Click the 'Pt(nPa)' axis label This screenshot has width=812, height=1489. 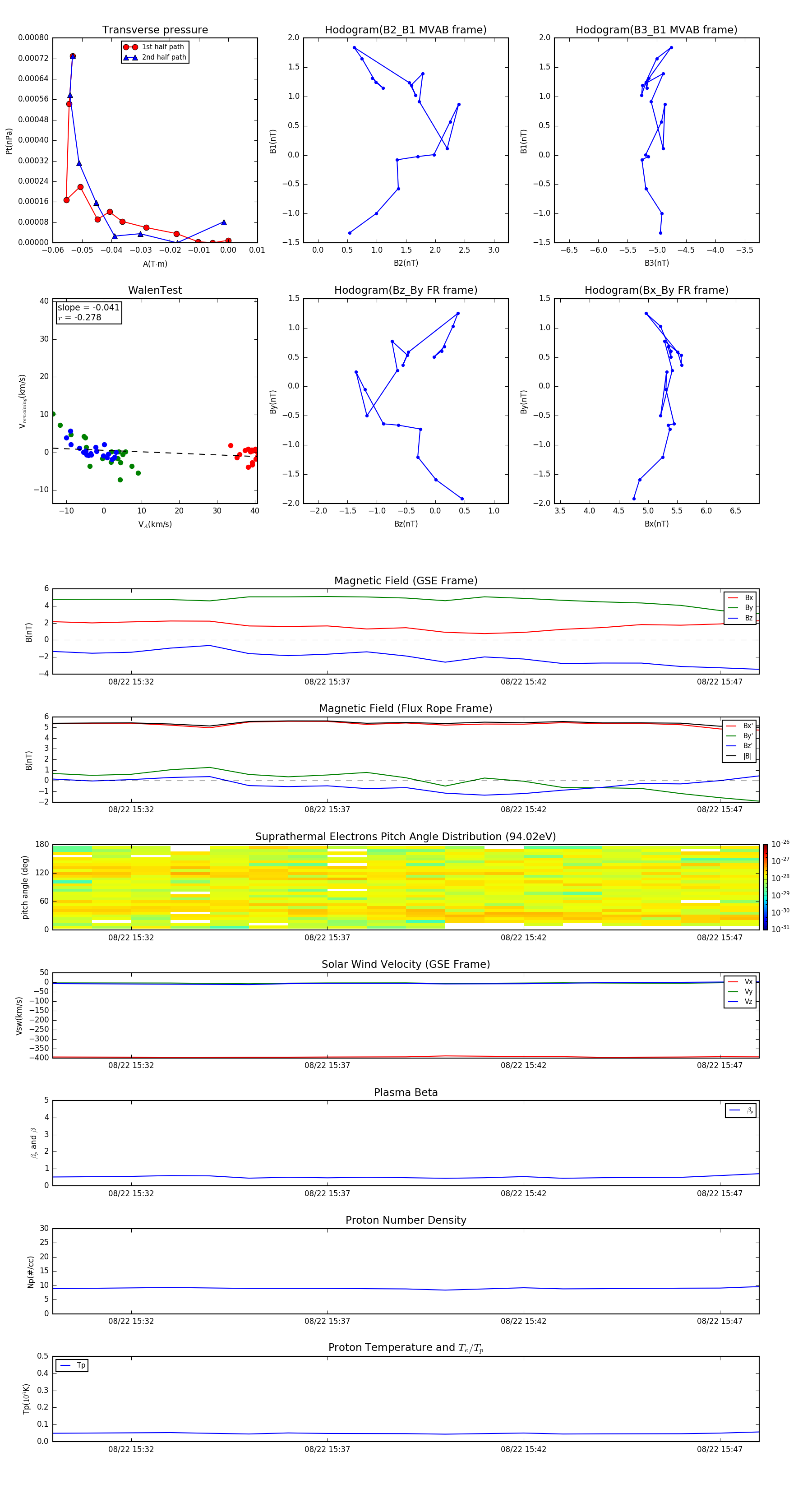tap(9, 141)
